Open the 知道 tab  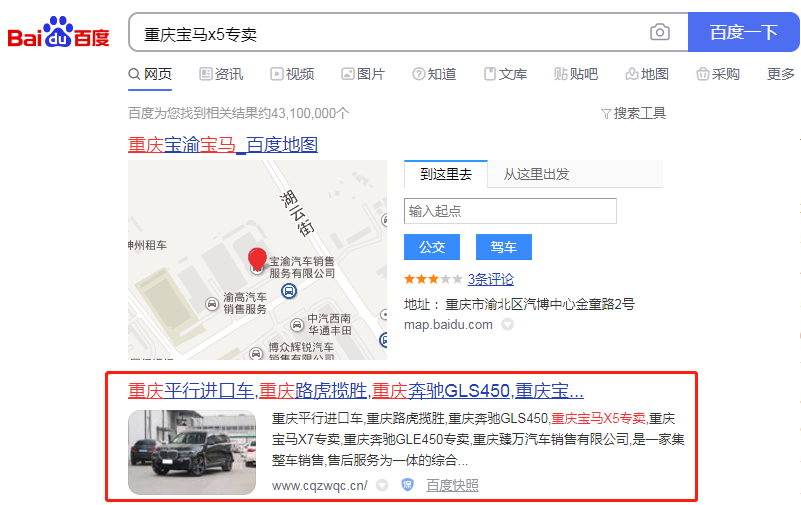tap(434, 74)
